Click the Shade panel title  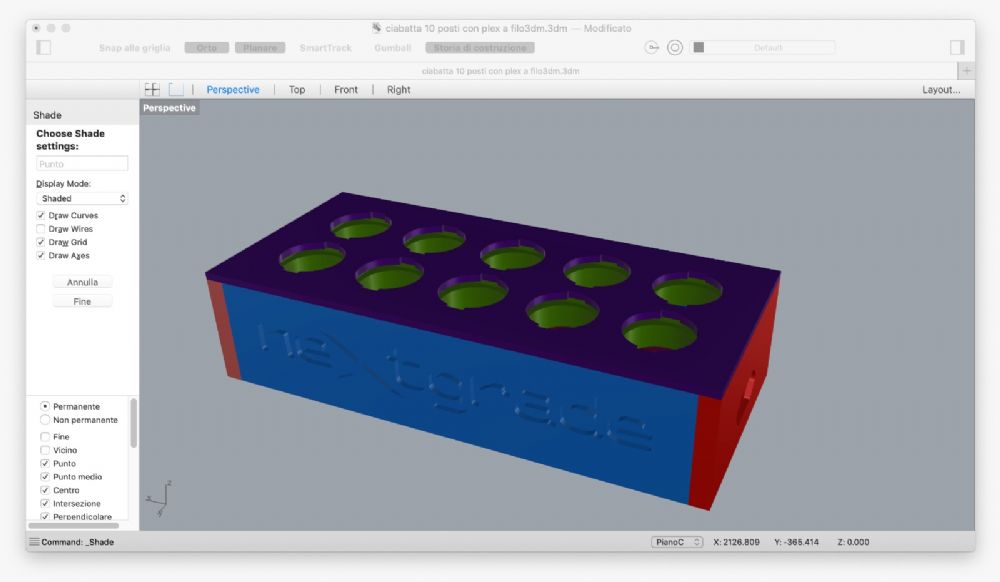[x=47, y=115]
